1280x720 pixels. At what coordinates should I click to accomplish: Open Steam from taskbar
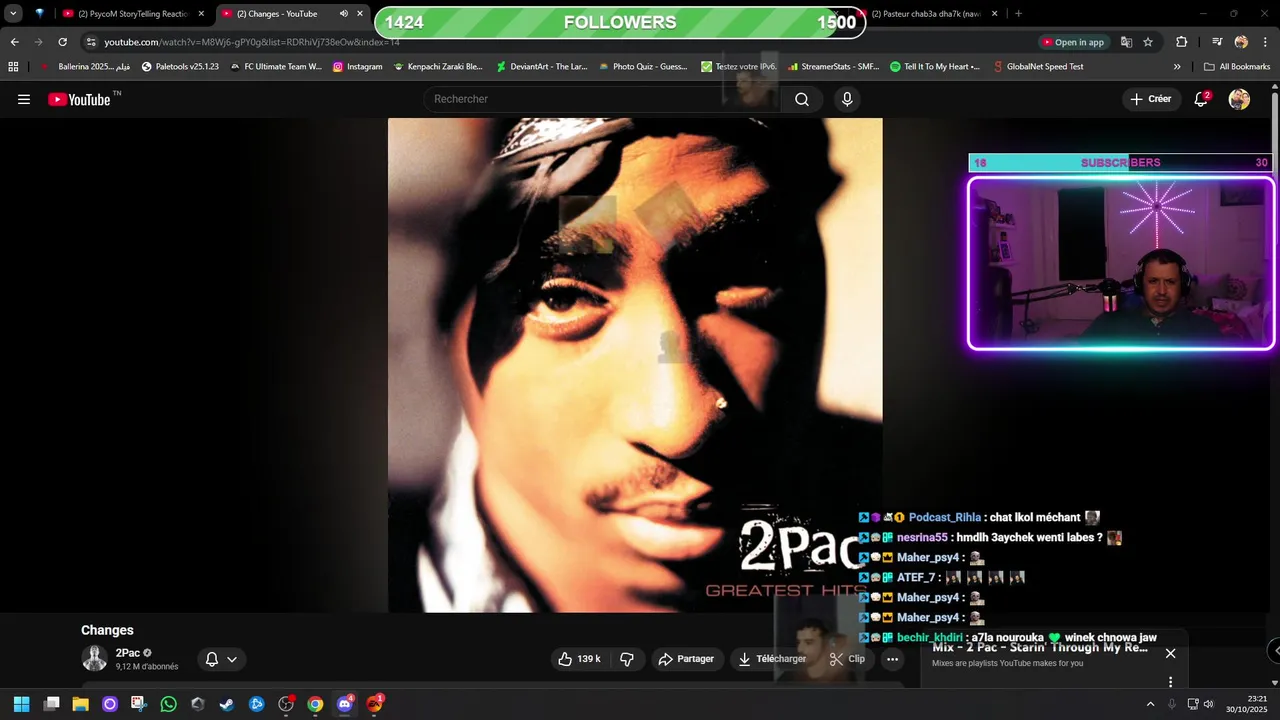[x=227, y=704]
